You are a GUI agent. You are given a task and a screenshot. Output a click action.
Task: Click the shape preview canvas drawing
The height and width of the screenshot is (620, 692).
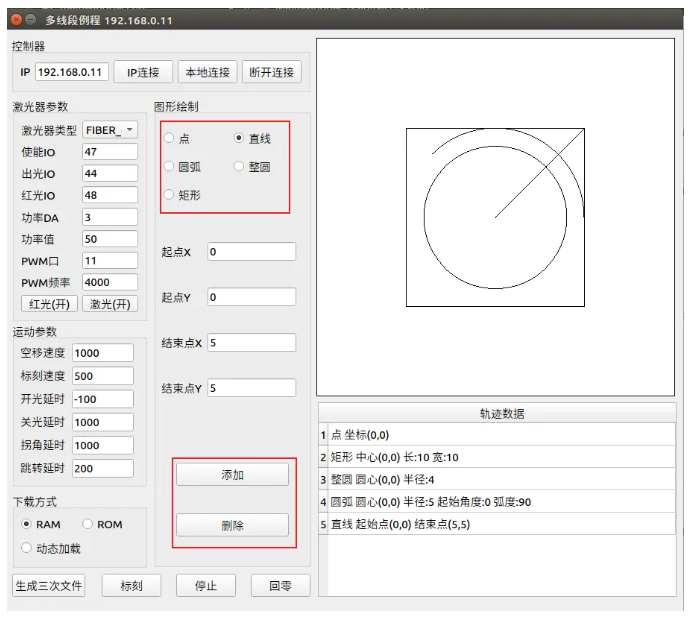tap(495, 217)
